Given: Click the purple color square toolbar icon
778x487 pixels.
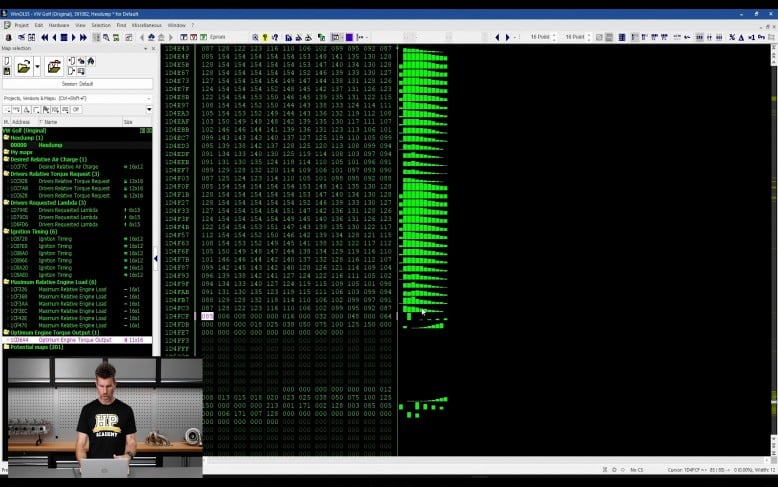Looking at the screenshot, I should [349, 37].
